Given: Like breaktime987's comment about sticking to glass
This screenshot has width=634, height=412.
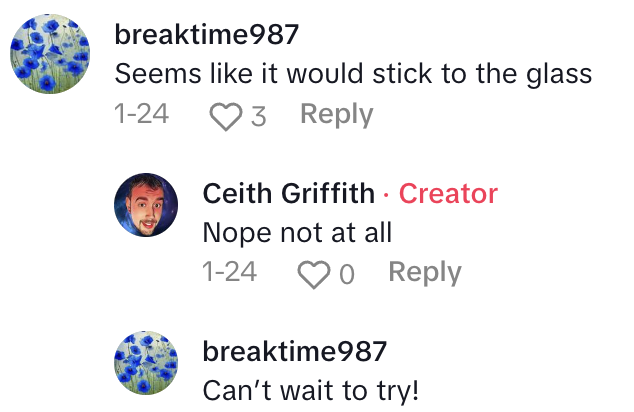Looking at the screenshot, I should coord(227,117).
